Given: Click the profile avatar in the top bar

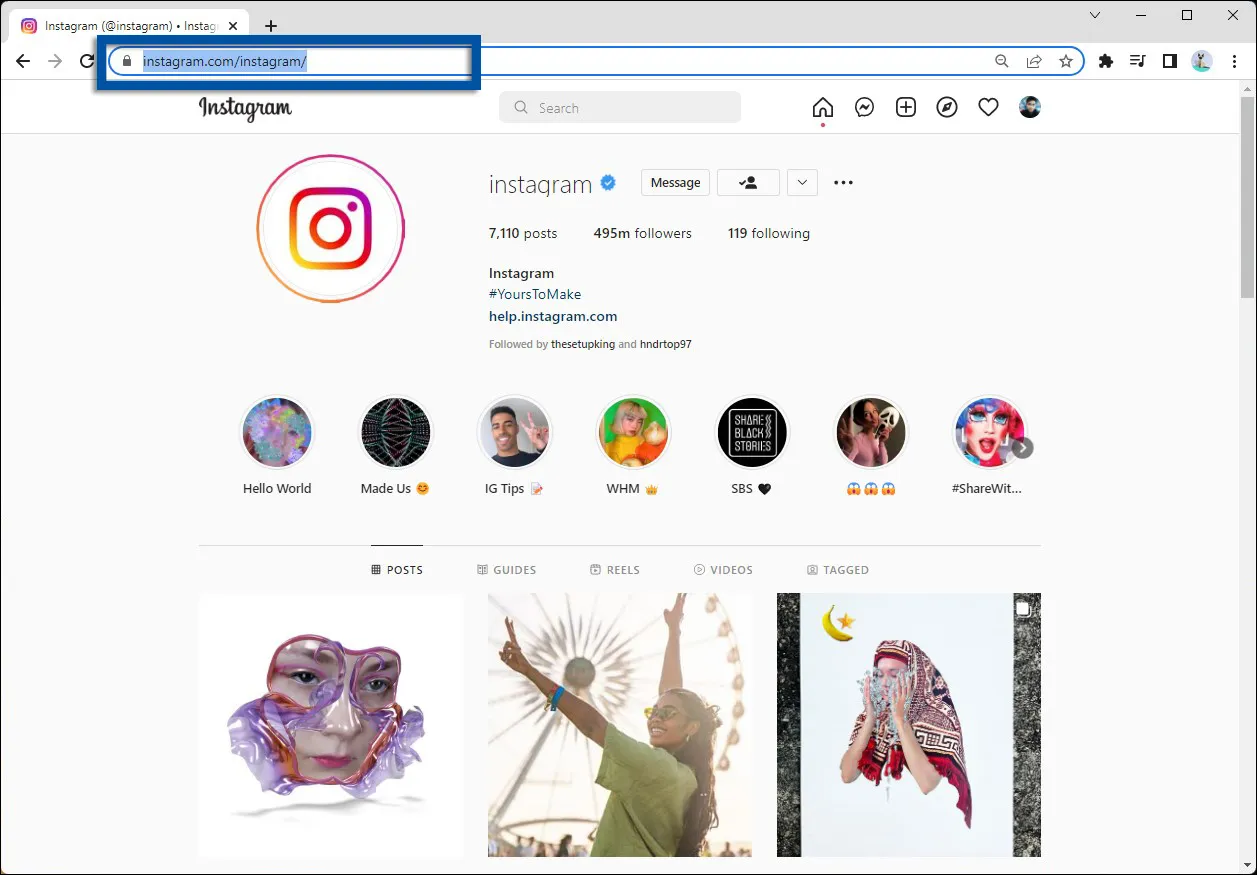Looking at the screenshot, I should (1030, 107).
